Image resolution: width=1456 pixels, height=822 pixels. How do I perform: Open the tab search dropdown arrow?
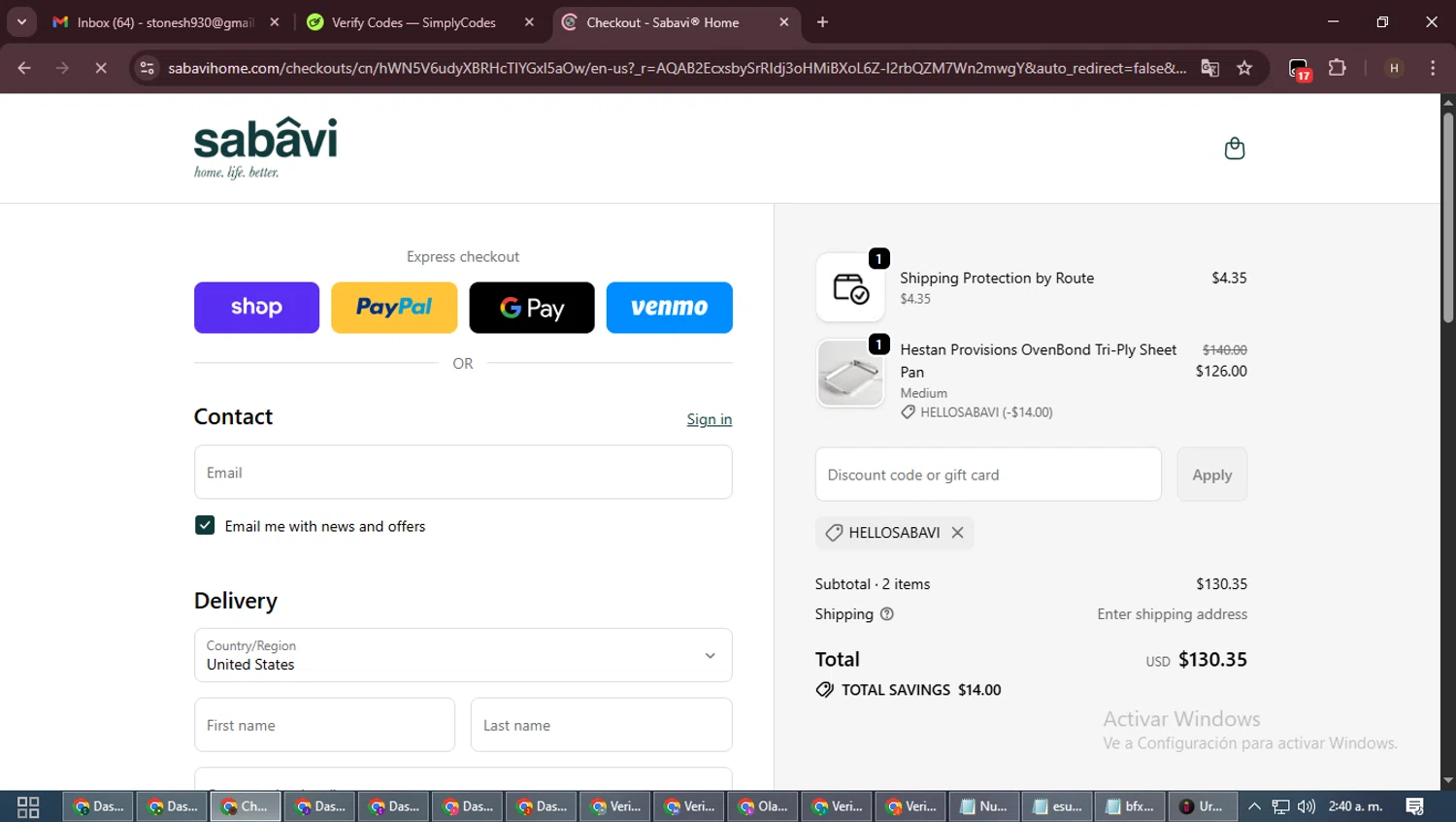[21, 22]
